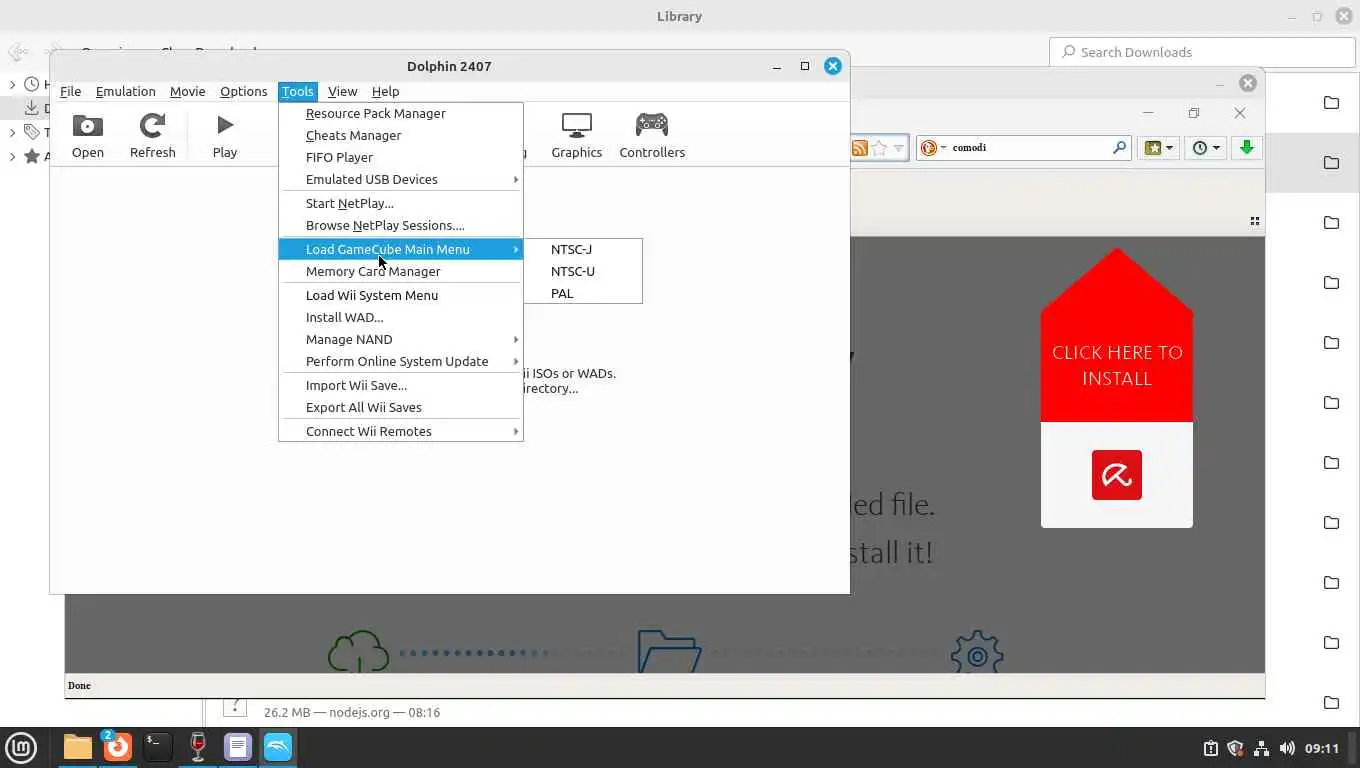Click the red CLICK HERE TO INSTALL banner
Image resolution: width=1360 pixels, height=768 pixels.
1117,365
